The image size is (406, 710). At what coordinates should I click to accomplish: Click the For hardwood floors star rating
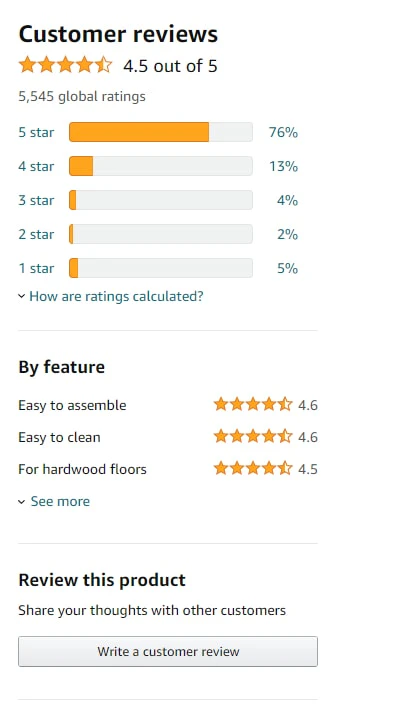click(x=253, y=468)
